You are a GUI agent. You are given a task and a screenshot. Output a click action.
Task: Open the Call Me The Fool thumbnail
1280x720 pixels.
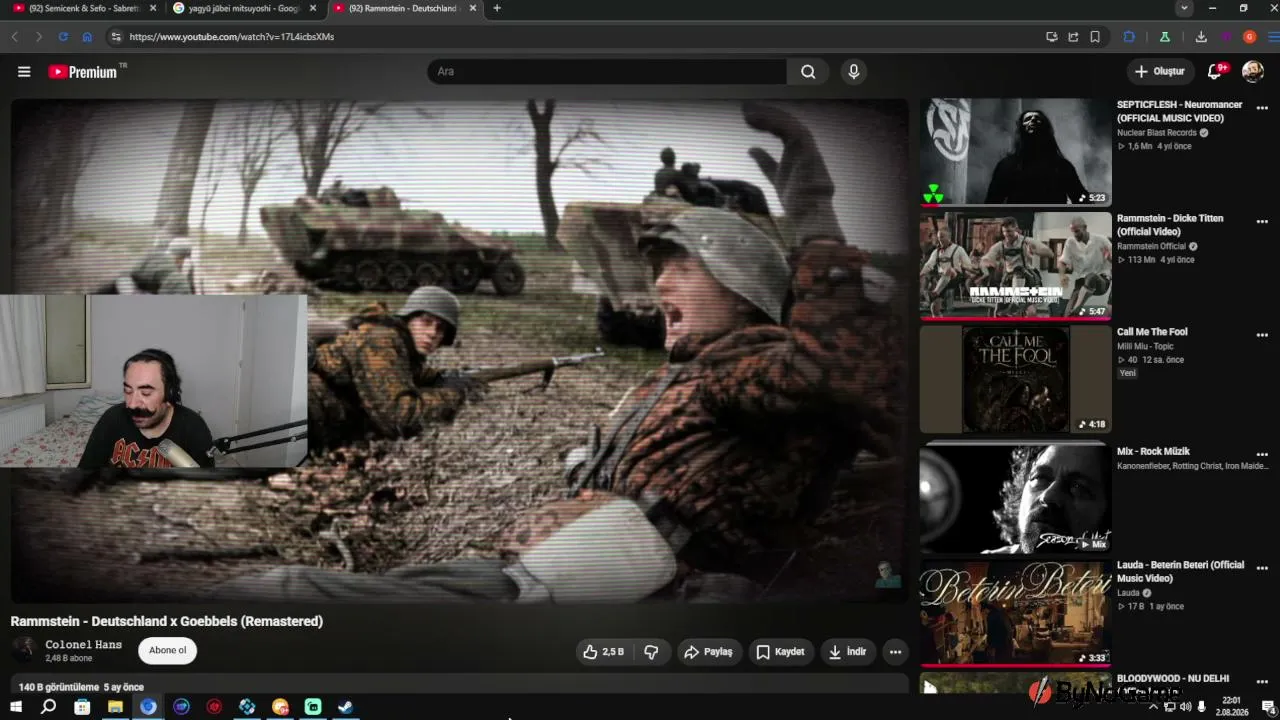click(x=1015, y=379)
